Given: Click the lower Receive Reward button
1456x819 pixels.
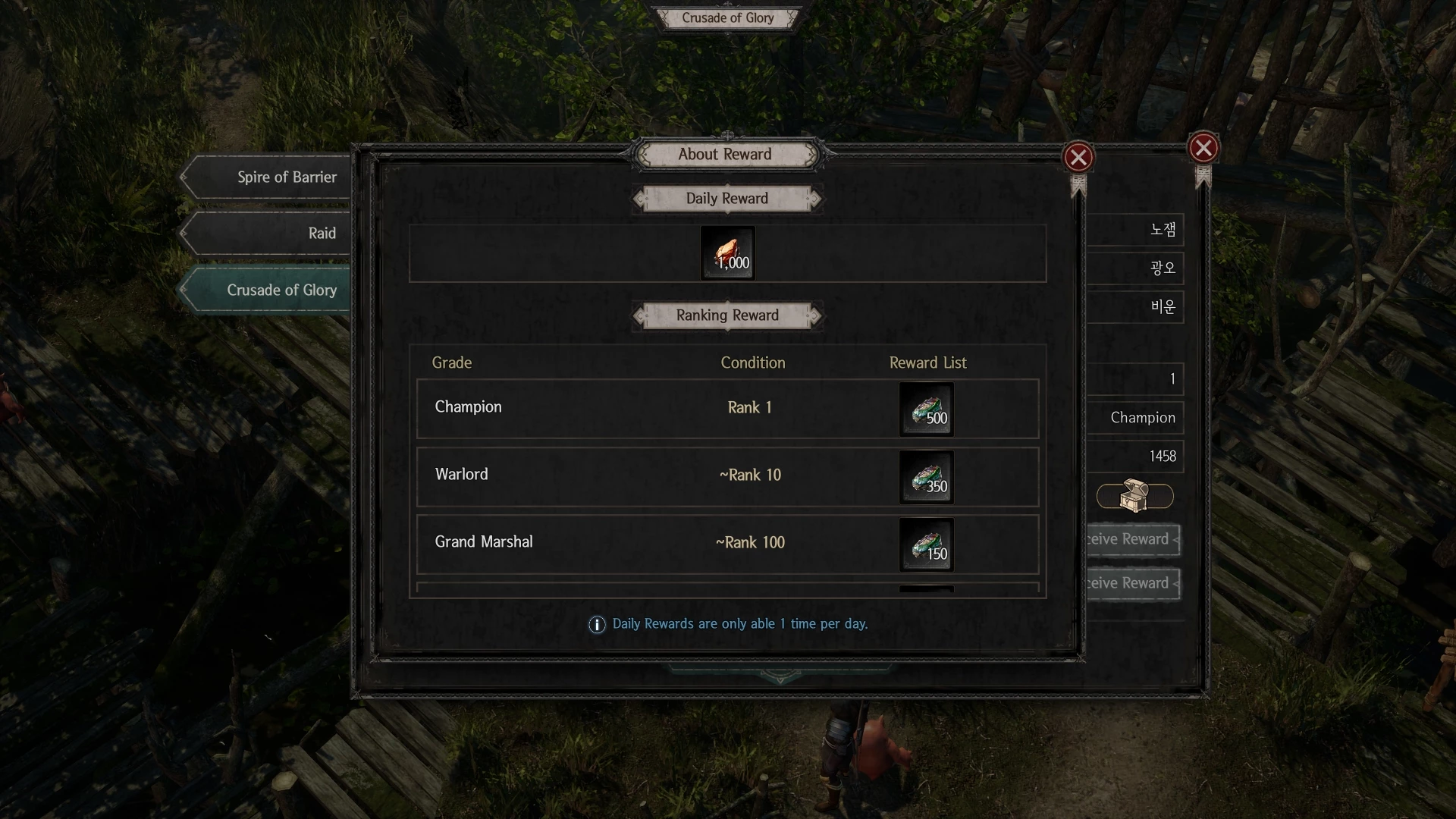Looking at the screenshot, I should 1133,583.
